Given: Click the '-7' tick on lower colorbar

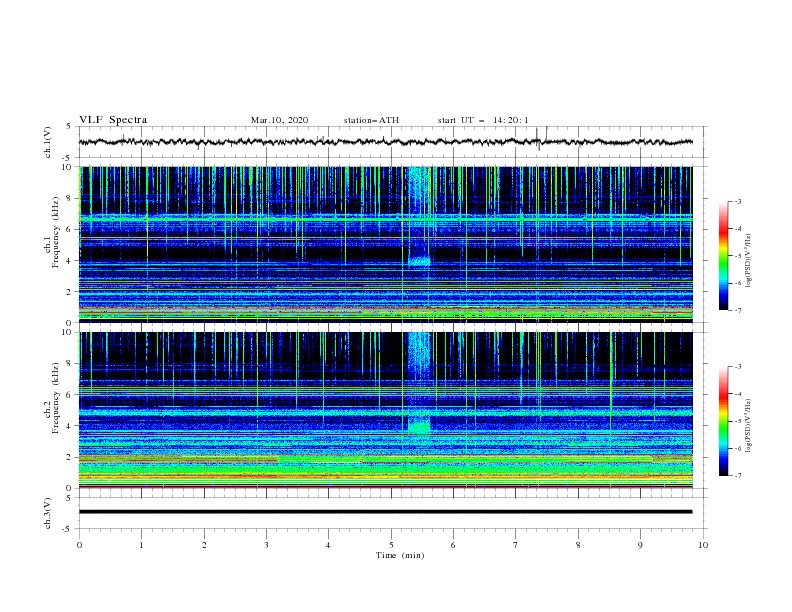Looking at the screenshot, I should click(x=737, y=475).
